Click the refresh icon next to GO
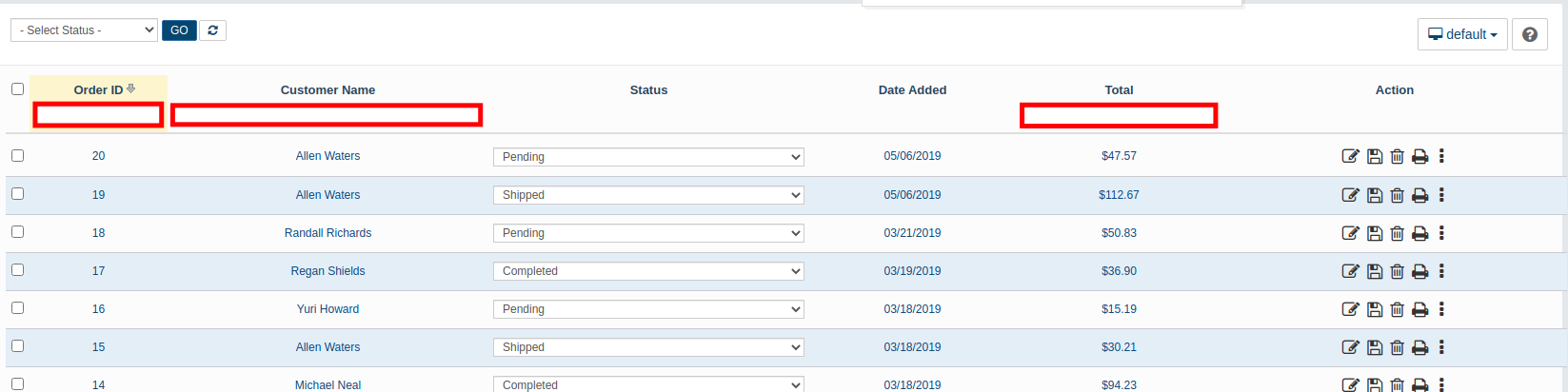 tap(212, 30)
